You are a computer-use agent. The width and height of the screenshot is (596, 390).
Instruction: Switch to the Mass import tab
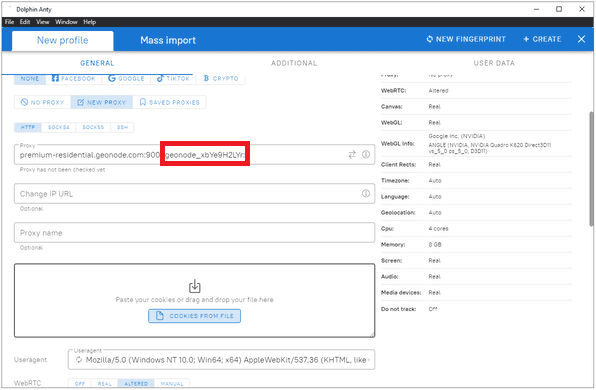(168, 40)
